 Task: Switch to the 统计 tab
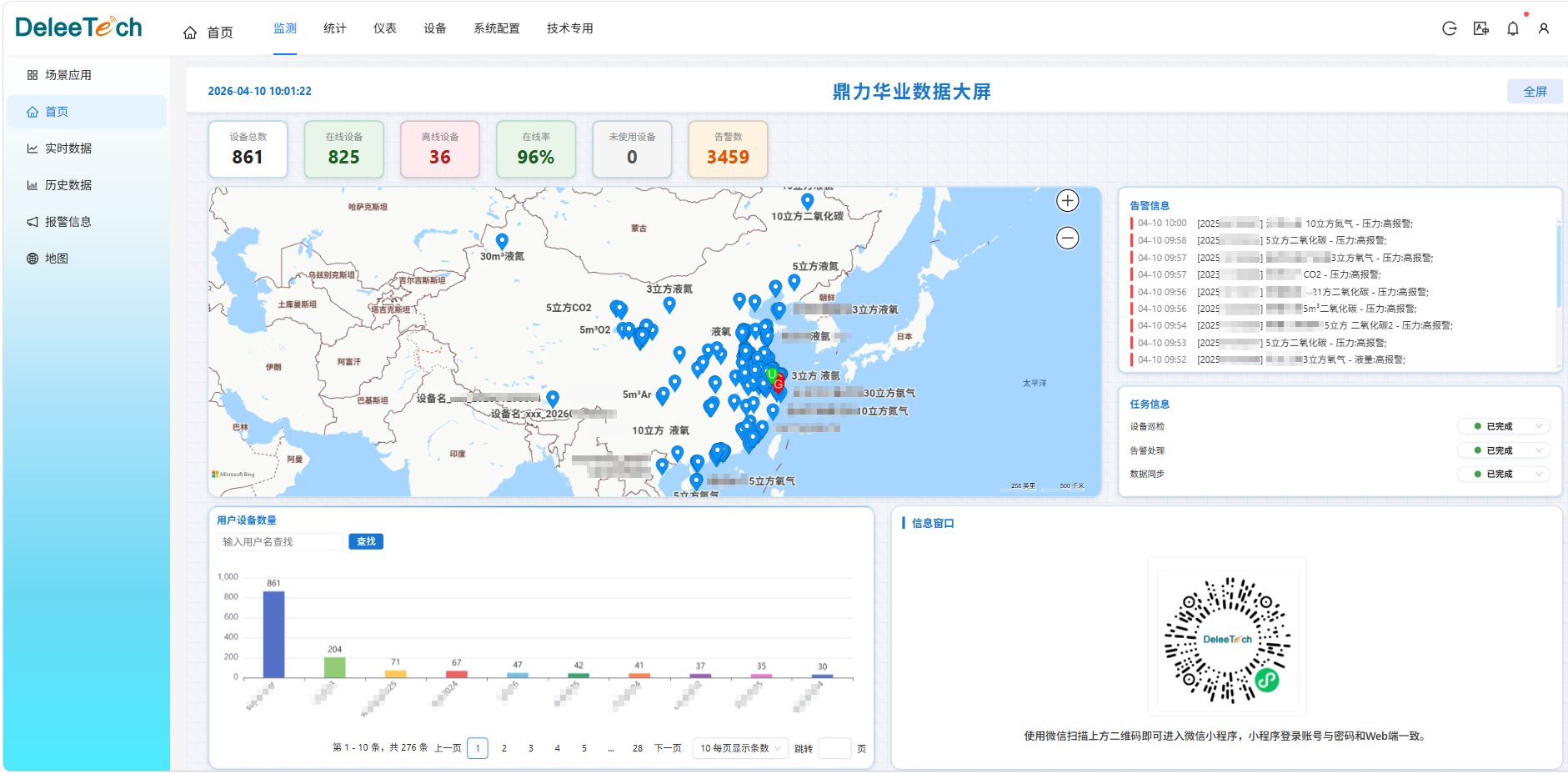pyautogui.click(x=334, y=28)
